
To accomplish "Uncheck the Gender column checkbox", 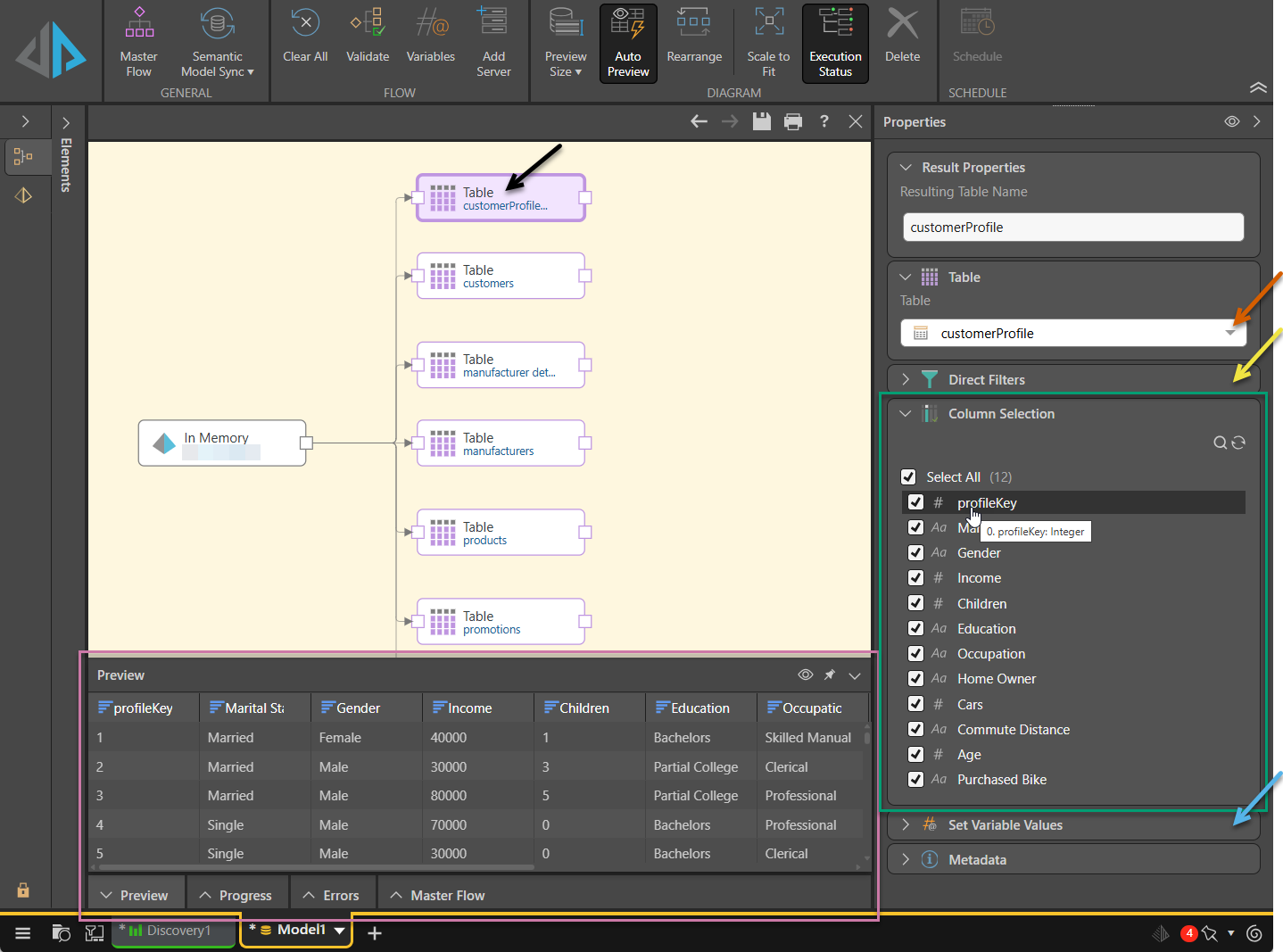I will click(x=915, y=552).
